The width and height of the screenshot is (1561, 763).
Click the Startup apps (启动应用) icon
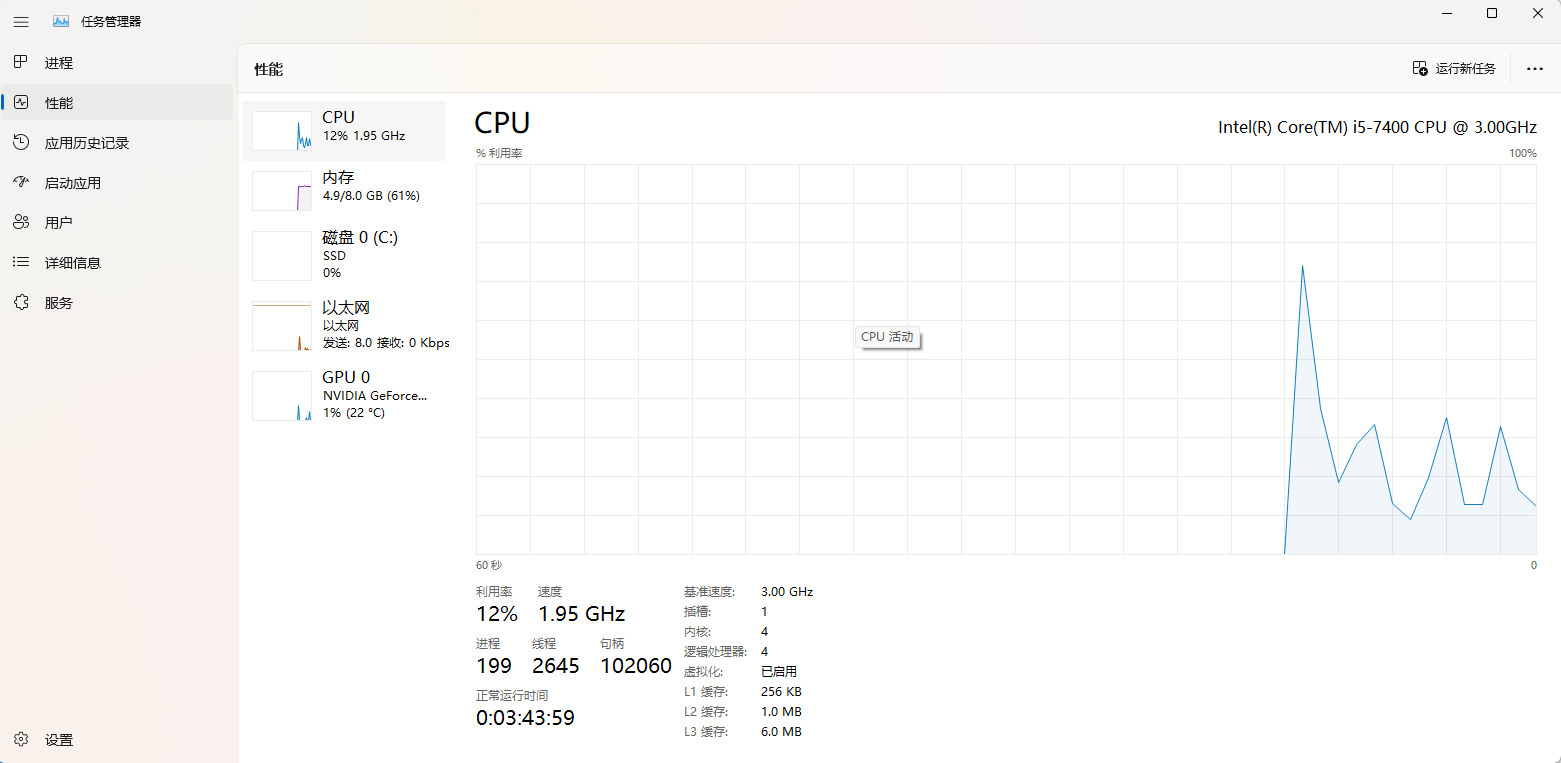[21, 183]
